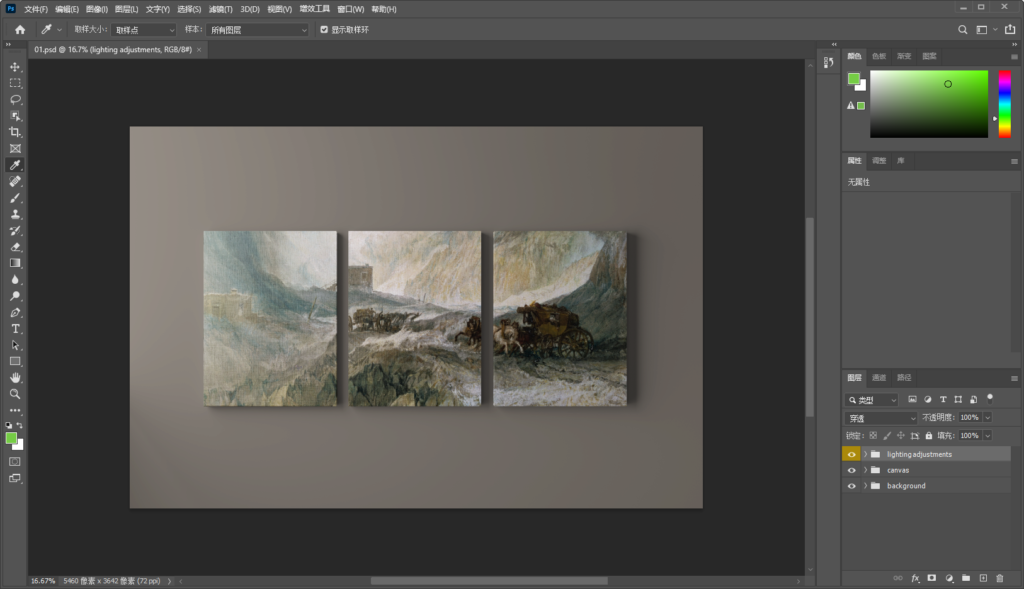The height and width of the screenshot is (589, 1024).
Task: Select the Brush tool
Action: point(15,198)
